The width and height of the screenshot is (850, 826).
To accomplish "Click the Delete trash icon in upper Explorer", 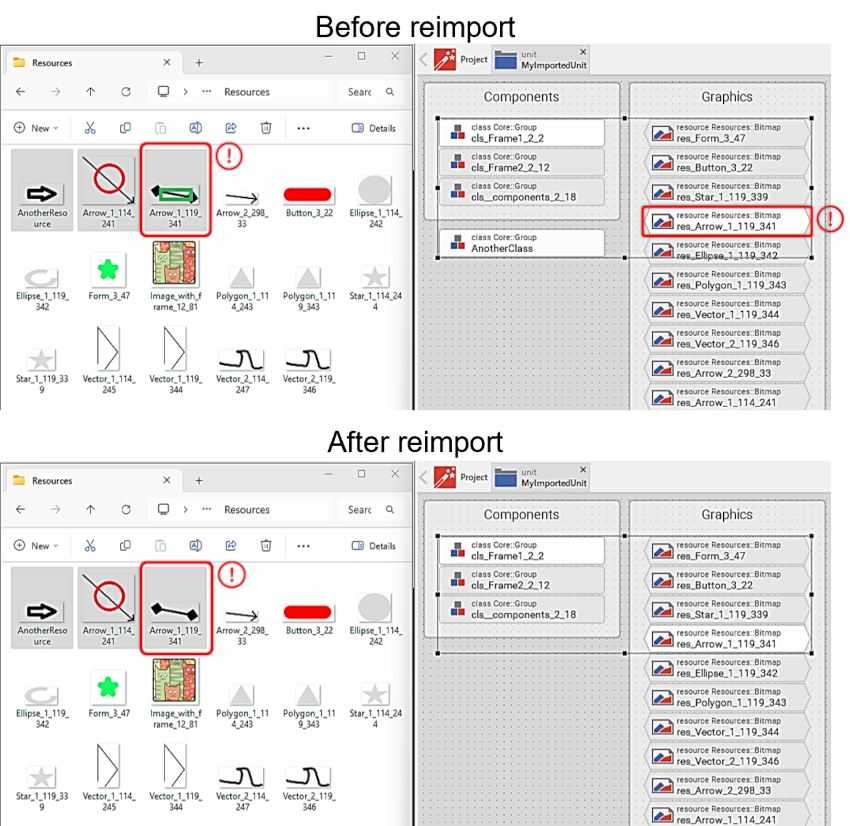I will pos(266,128).
